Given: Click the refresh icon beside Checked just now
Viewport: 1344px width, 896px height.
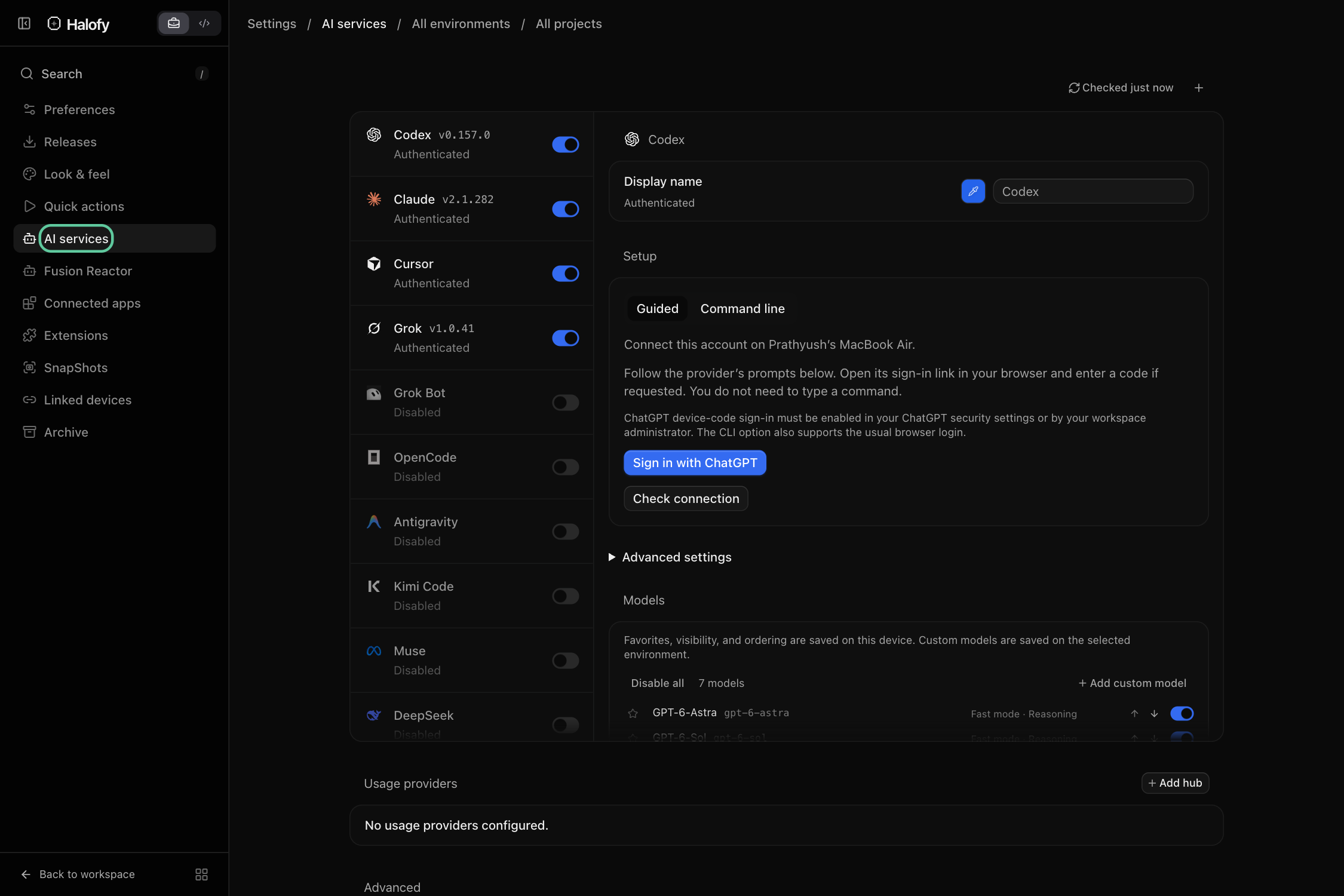Looking at the screenshot, I should coord(1073,88).
